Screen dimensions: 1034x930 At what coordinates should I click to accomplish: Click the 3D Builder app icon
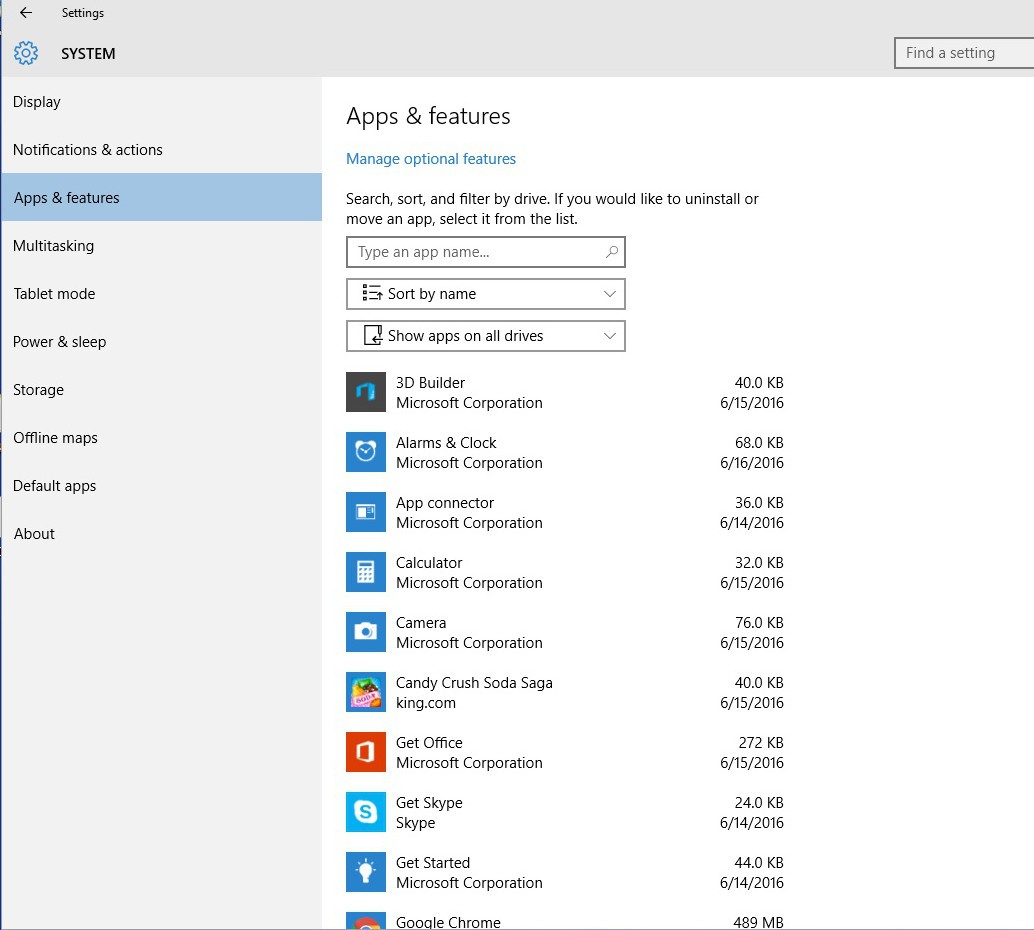(366, 392)
